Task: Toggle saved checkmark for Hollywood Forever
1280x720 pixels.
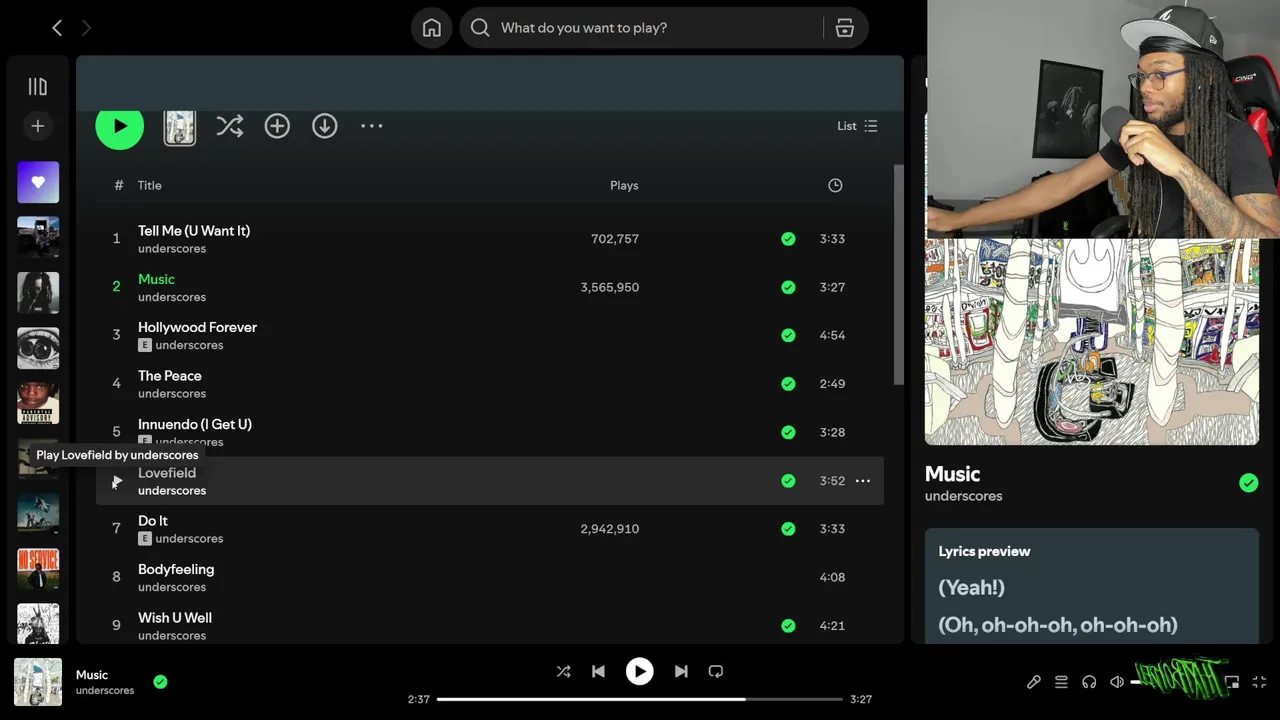Action: (788, 335)
